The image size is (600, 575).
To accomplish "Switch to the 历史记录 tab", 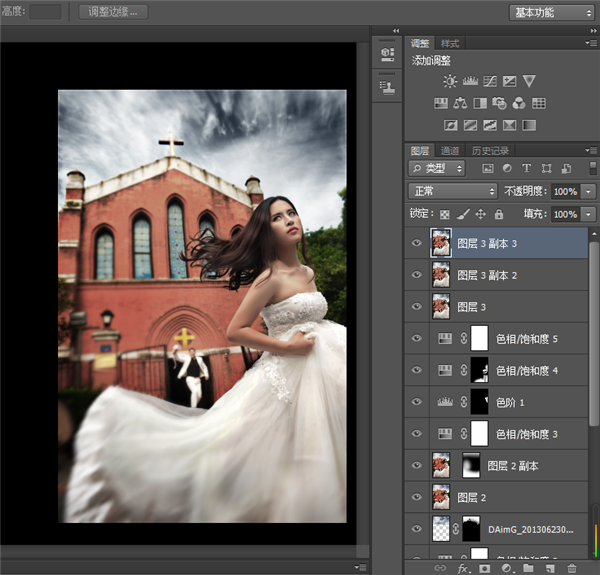I will click(490, 151).
